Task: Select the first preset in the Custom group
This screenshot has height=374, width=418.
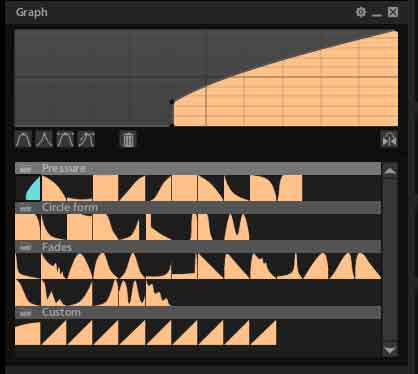Action: (x=28, y=333)
